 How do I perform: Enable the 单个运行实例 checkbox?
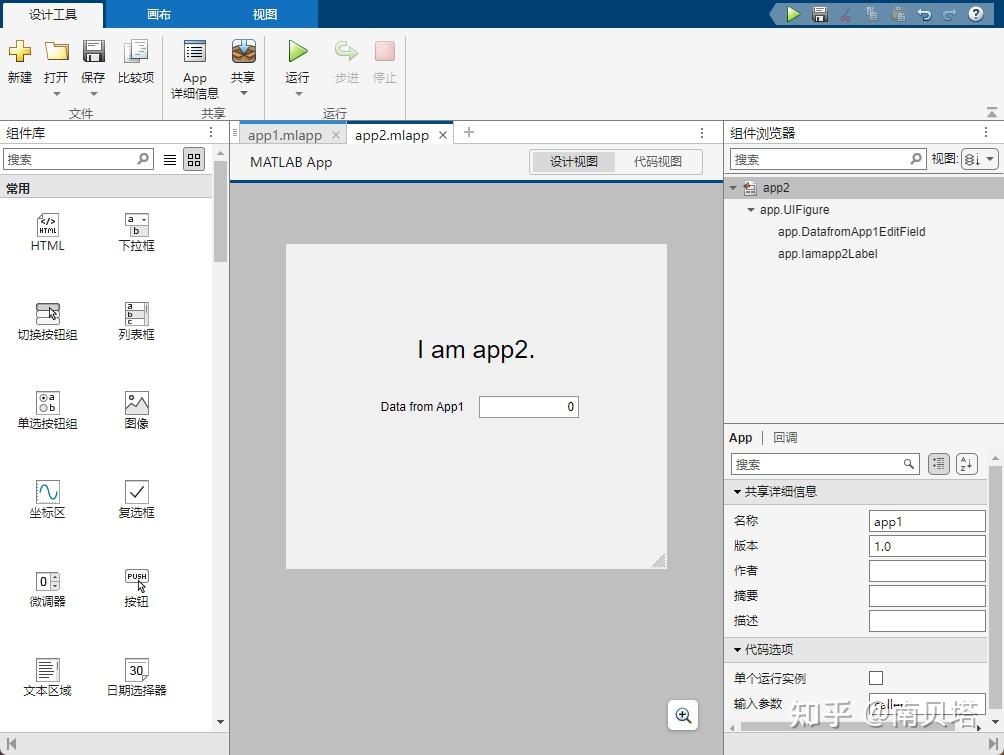coord(876,677)
